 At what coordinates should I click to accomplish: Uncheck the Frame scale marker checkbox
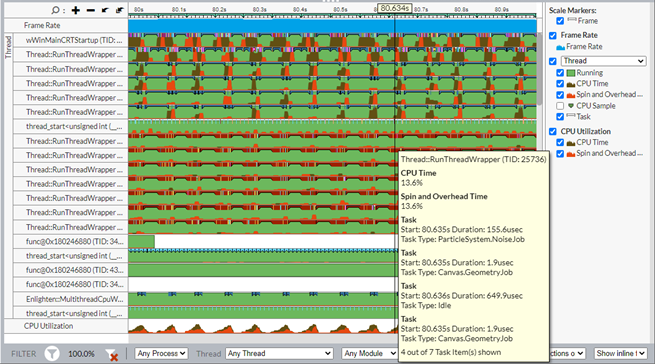560,21
